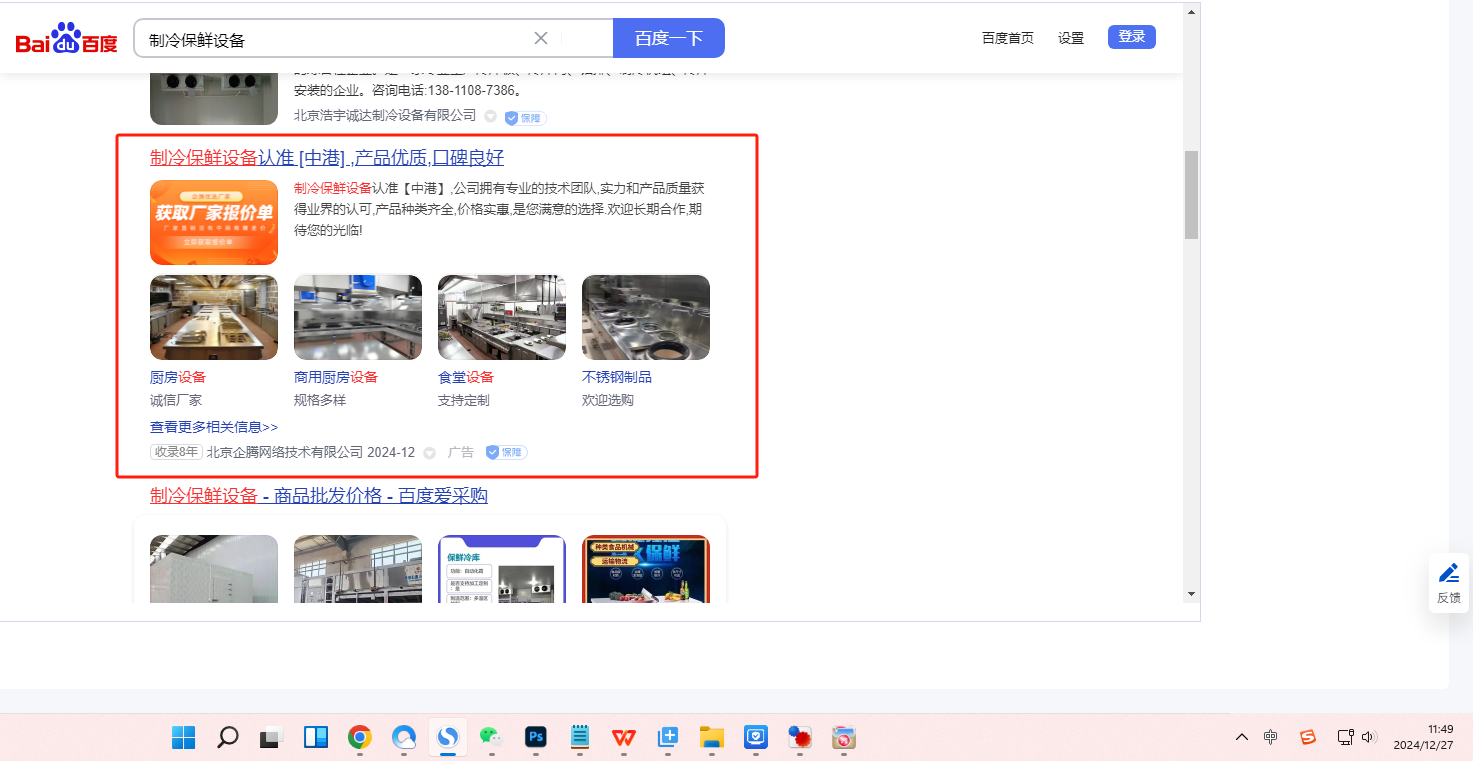Image resolution: width=1473 pixels, height=761 pixels.
Task: Click the 支持定制 caption
Action: pos(464,400)
